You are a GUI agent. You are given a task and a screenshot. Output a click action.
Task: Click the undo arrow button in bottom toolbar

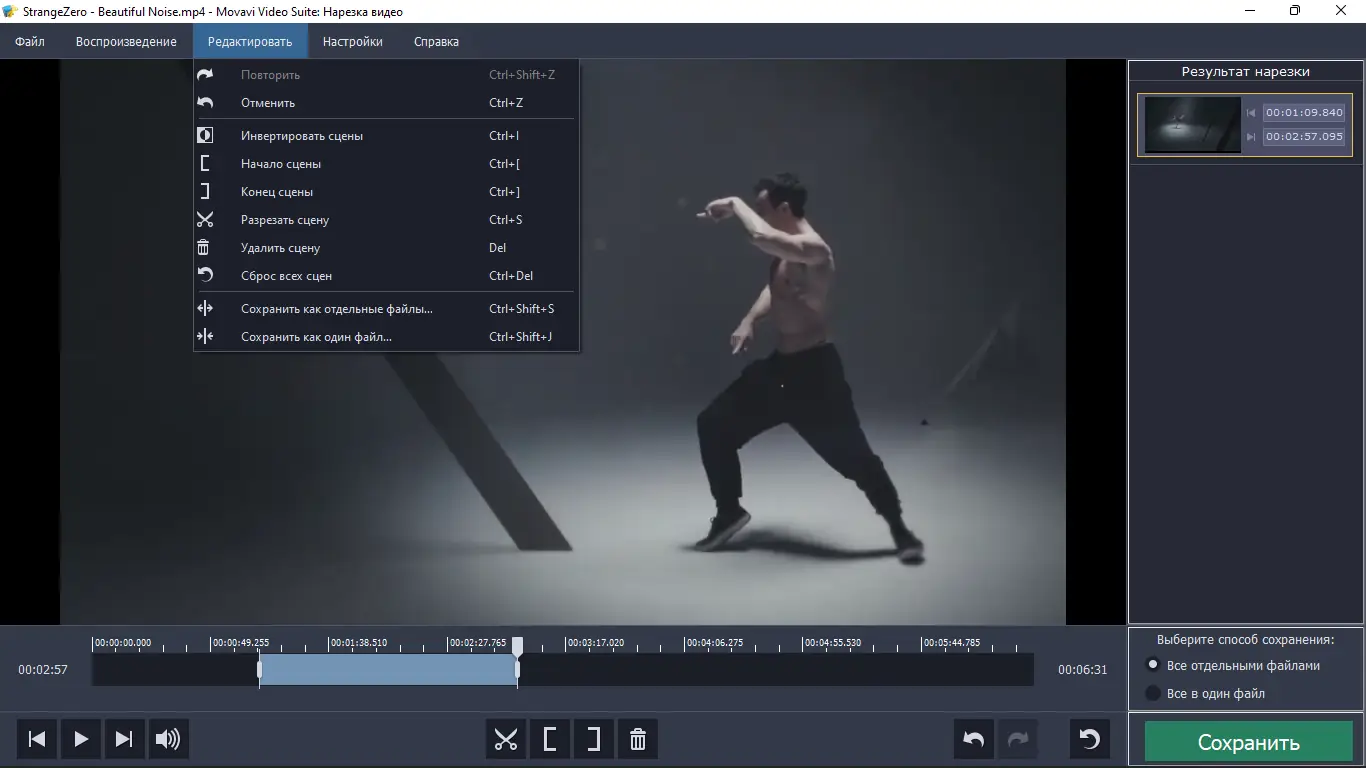pyautogui.click(x=974, y=740)
